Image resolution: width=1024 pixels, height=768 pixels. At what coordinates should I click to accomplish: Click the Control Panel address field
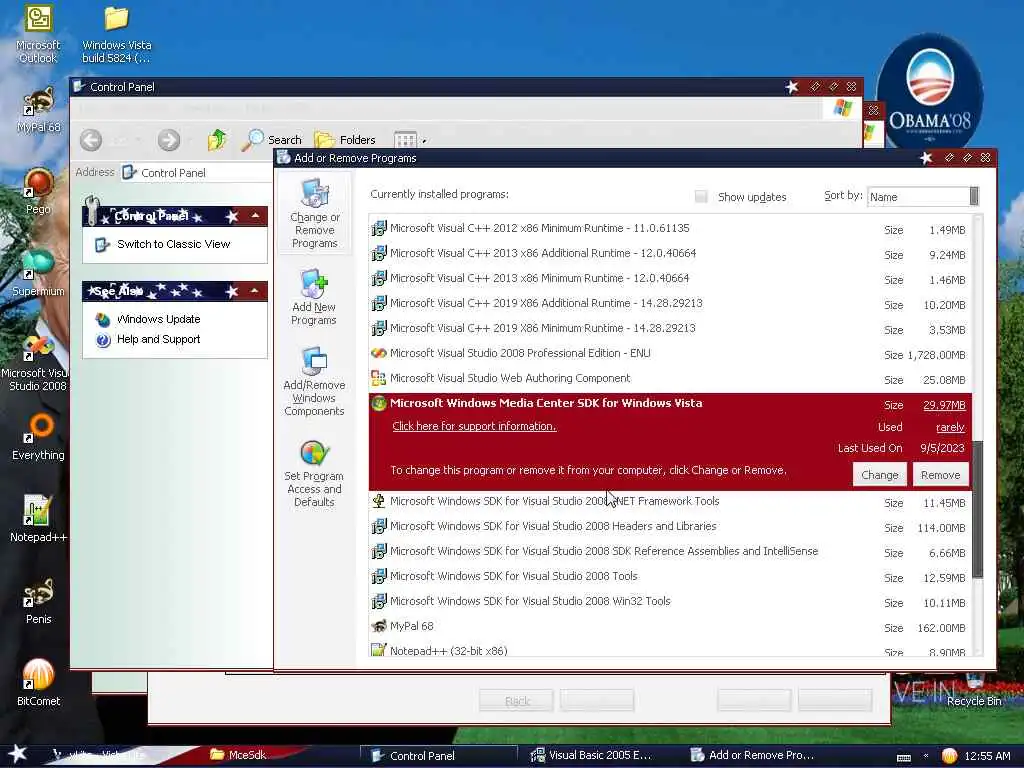tap(196, 172)
